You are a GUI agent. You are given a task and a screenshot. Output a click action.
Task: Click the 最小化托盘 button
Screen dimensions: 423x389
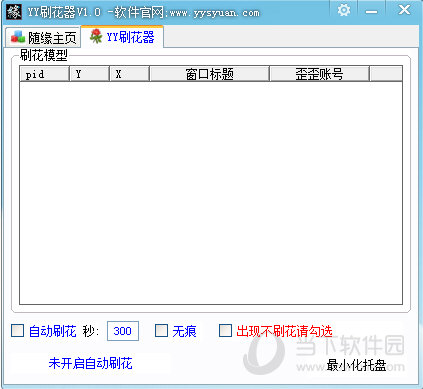[356, 365]
